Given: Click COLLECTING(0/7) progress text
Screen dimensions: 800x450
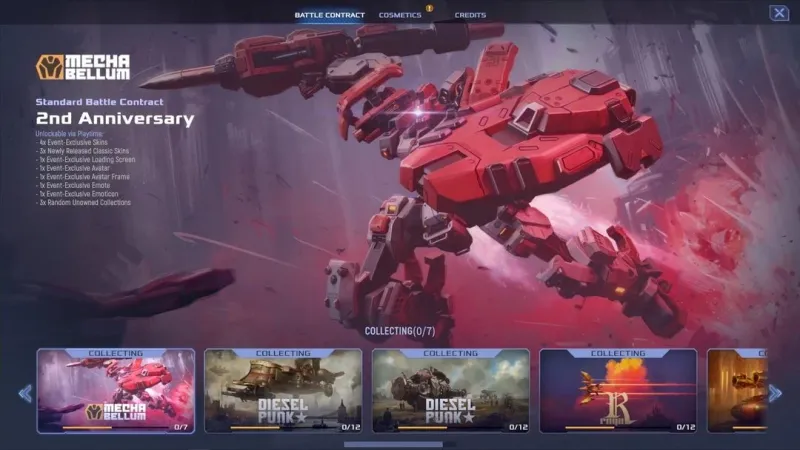Looking at the screenshot, I should [x=400, y=331].
